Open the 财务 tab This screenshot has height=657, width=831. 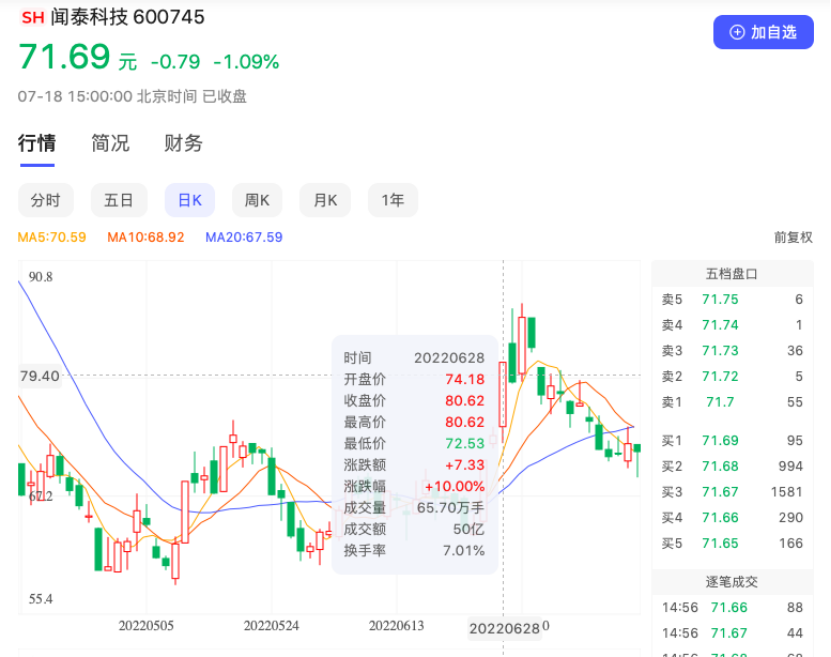(x=184, y=143)
